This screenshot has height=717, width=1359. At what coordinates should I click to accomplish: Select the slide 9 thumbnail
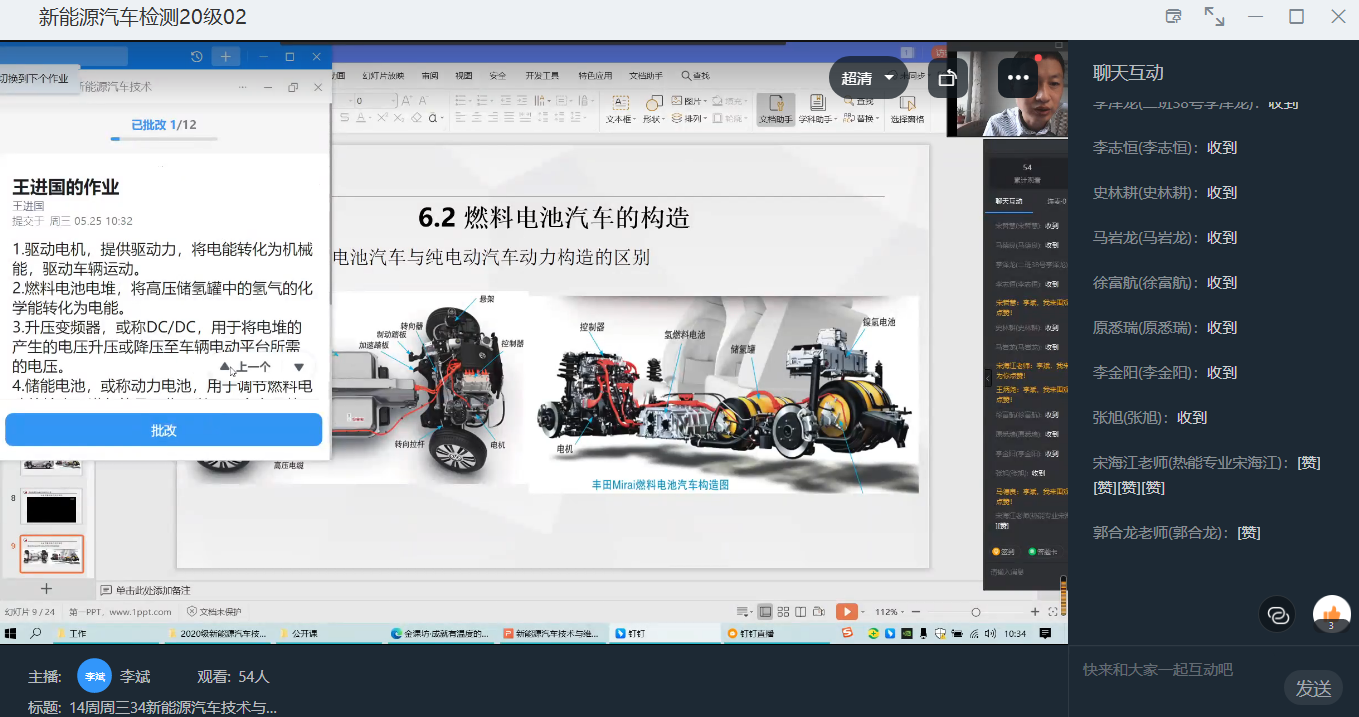(52, 553)
